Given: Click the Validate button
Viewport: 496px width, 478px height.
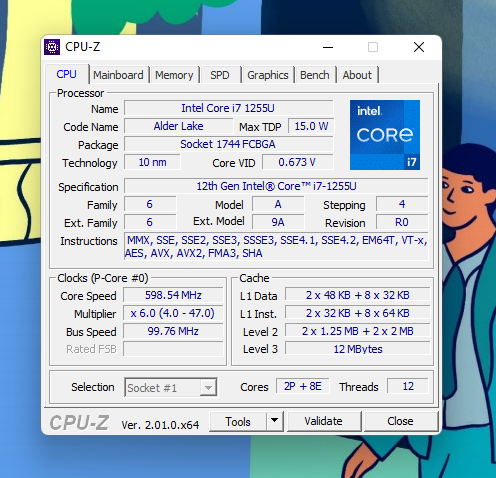Looking at the screenshot, I should (324, 421).
